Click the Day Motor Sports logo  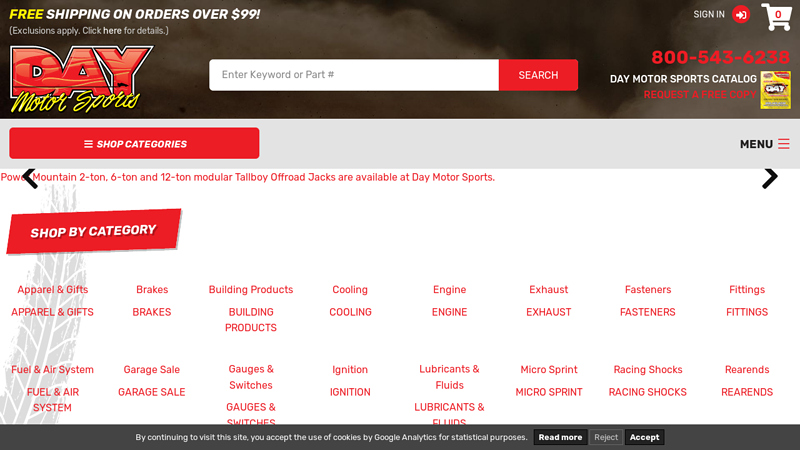(x=81, y=79)
